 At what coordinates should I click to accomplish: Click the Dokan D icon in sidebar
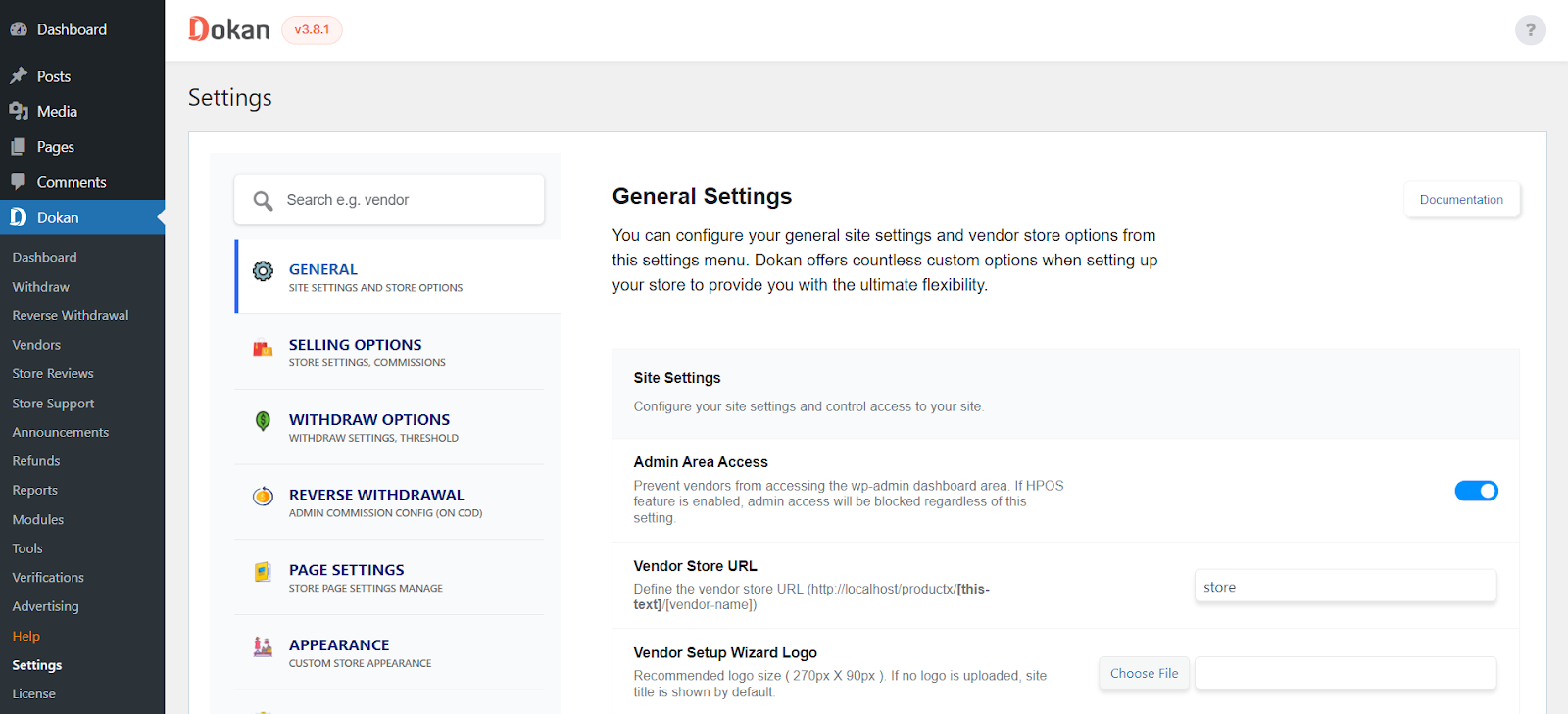click(x=19, y=216)
